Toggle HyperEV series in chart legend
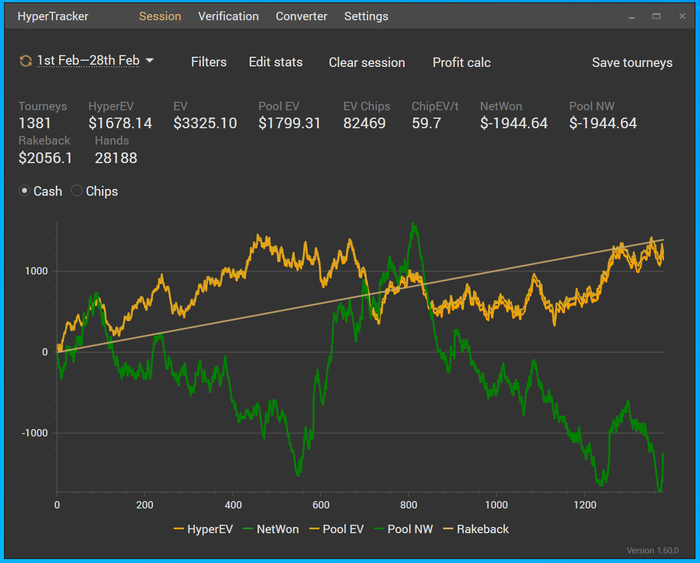 (x=203, y=529)
